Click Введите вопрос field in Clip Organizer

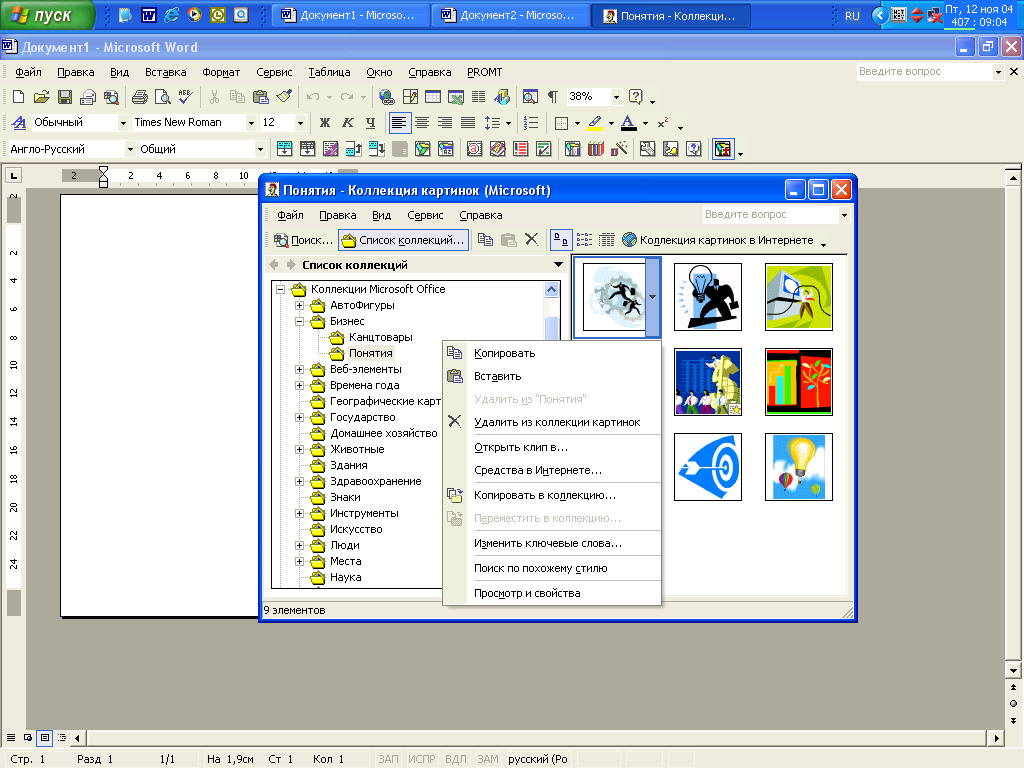(x=771, y=215)
